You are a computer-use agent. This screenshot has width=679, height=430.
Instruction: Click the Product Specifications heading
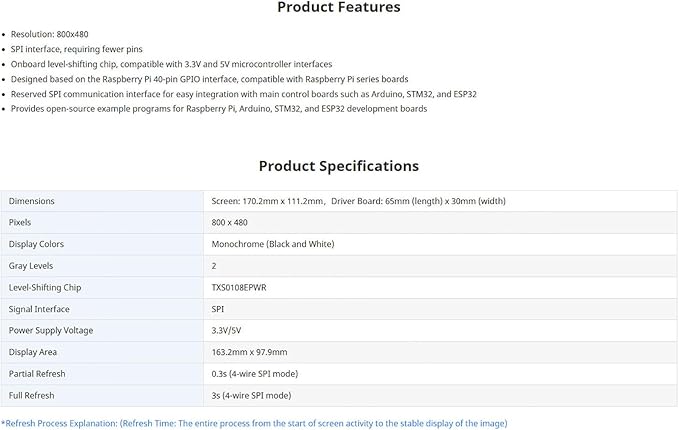point(339,166)
